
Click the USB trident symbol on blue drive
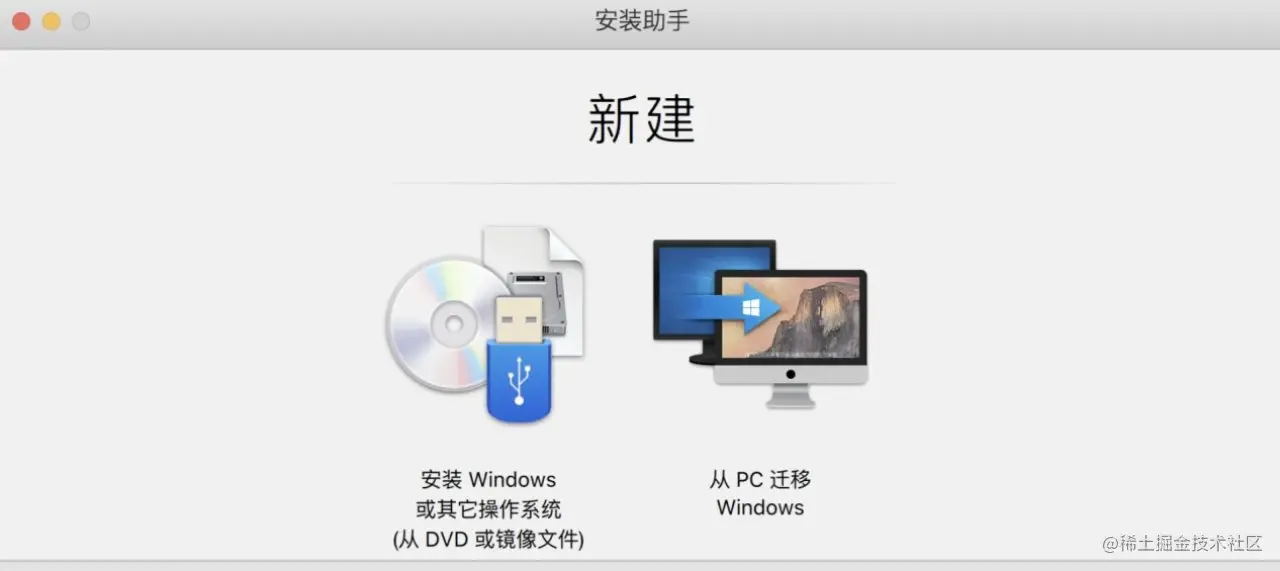point(520,384)
